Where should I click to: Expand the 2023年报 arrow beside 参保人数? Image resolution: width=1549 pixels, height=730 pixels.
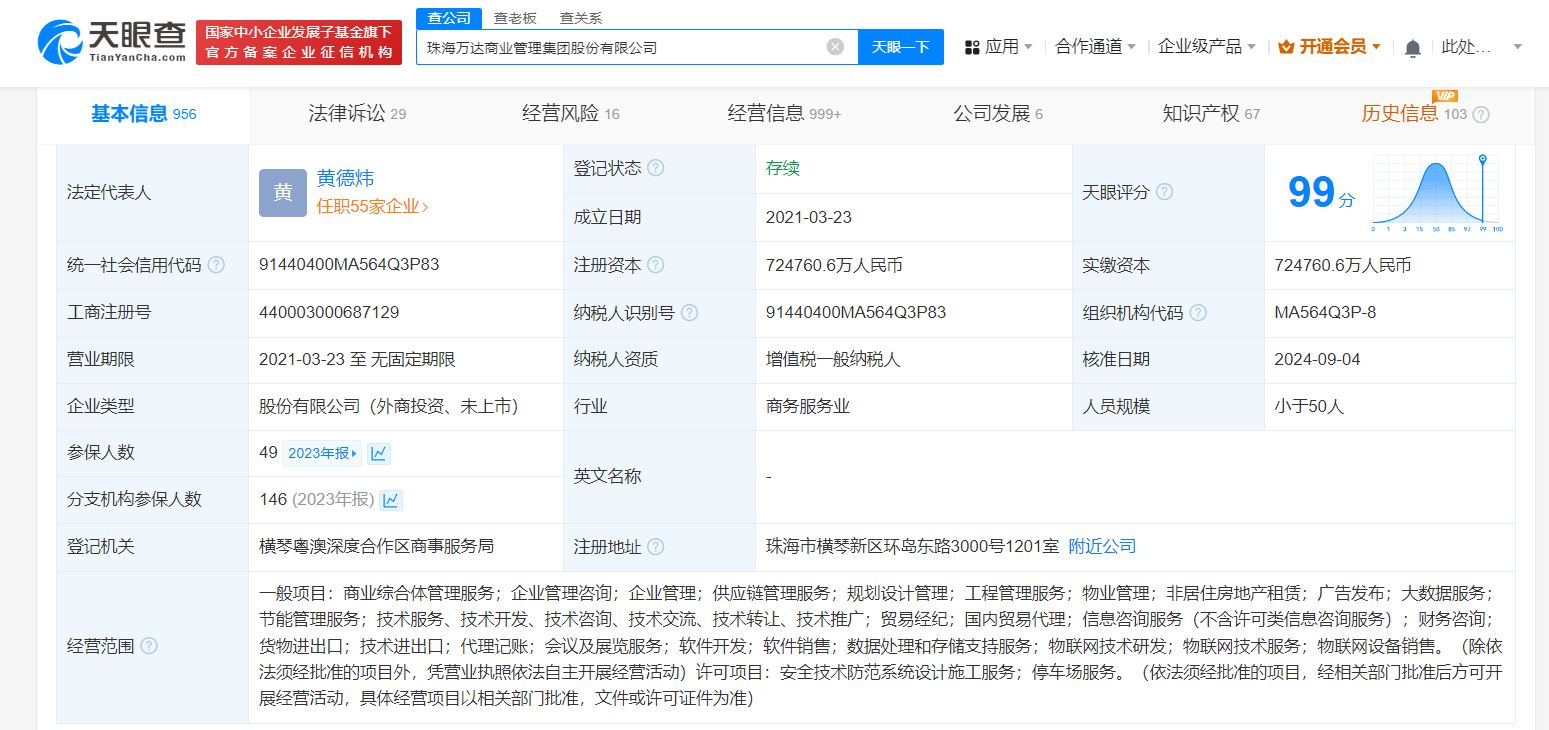(322, 453)
